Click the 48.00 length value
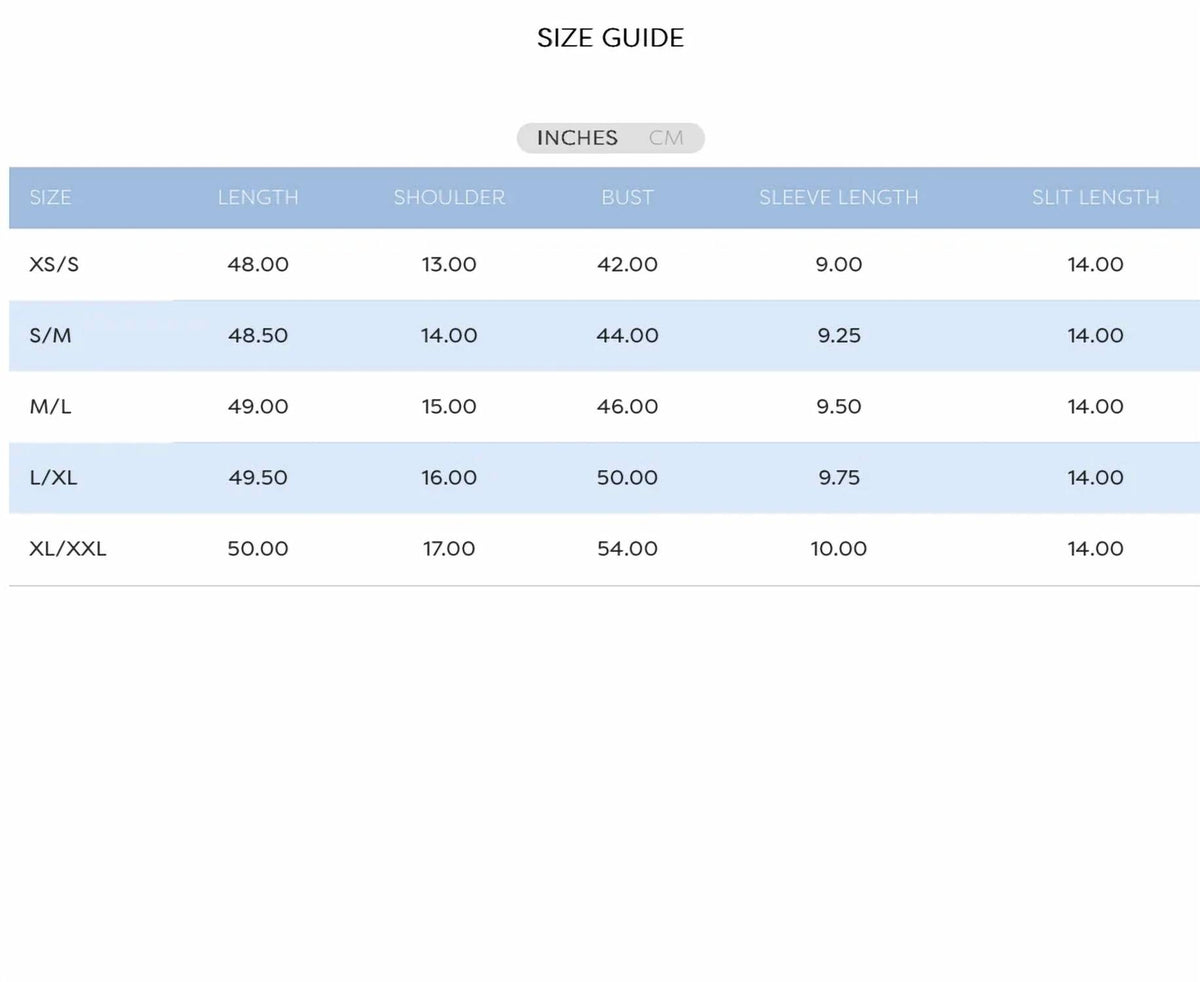The image size is (1200, 982). click(x=258, y=265)
